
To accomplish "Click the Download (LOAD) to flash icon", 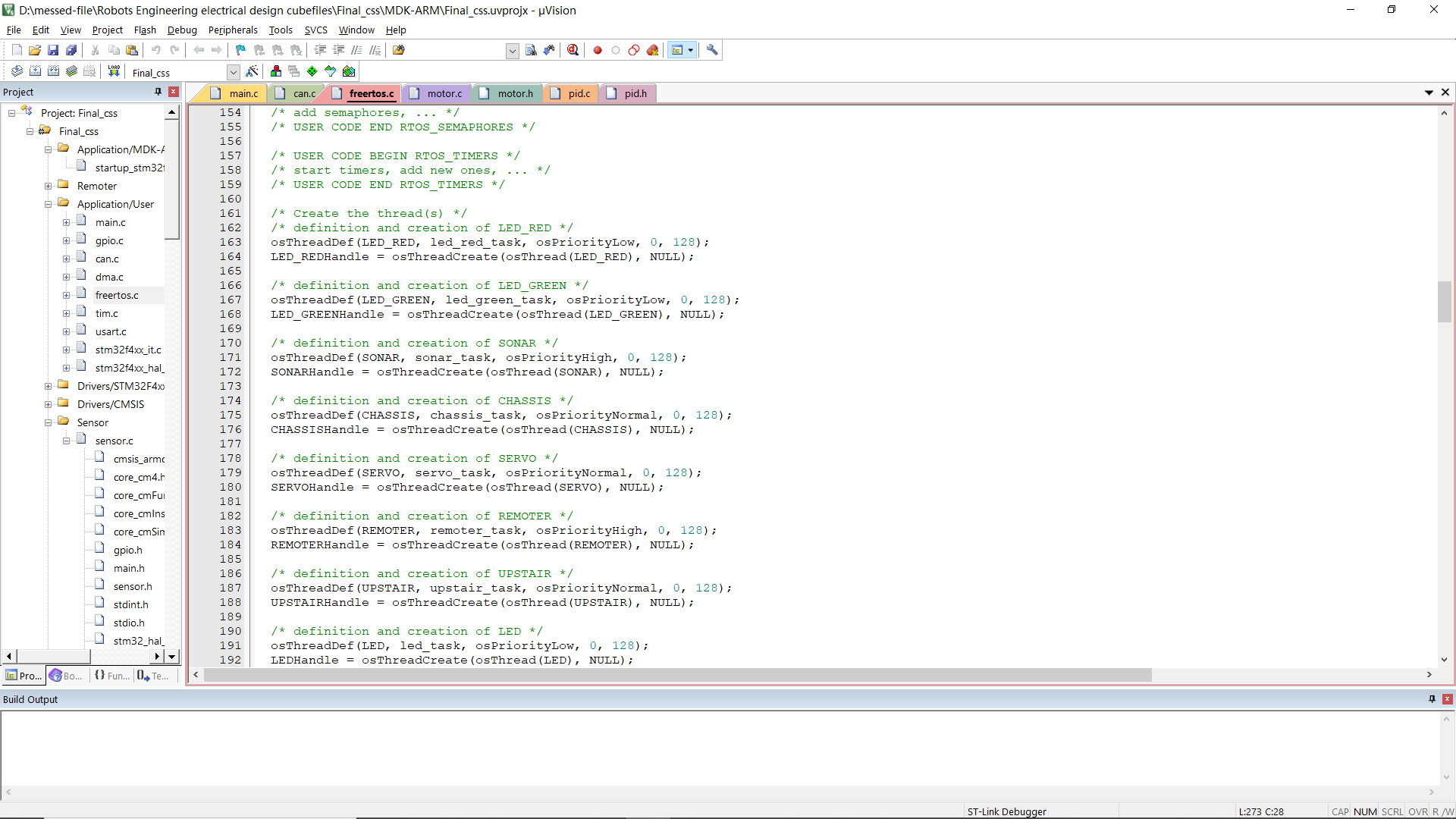I will click(114, 71).
